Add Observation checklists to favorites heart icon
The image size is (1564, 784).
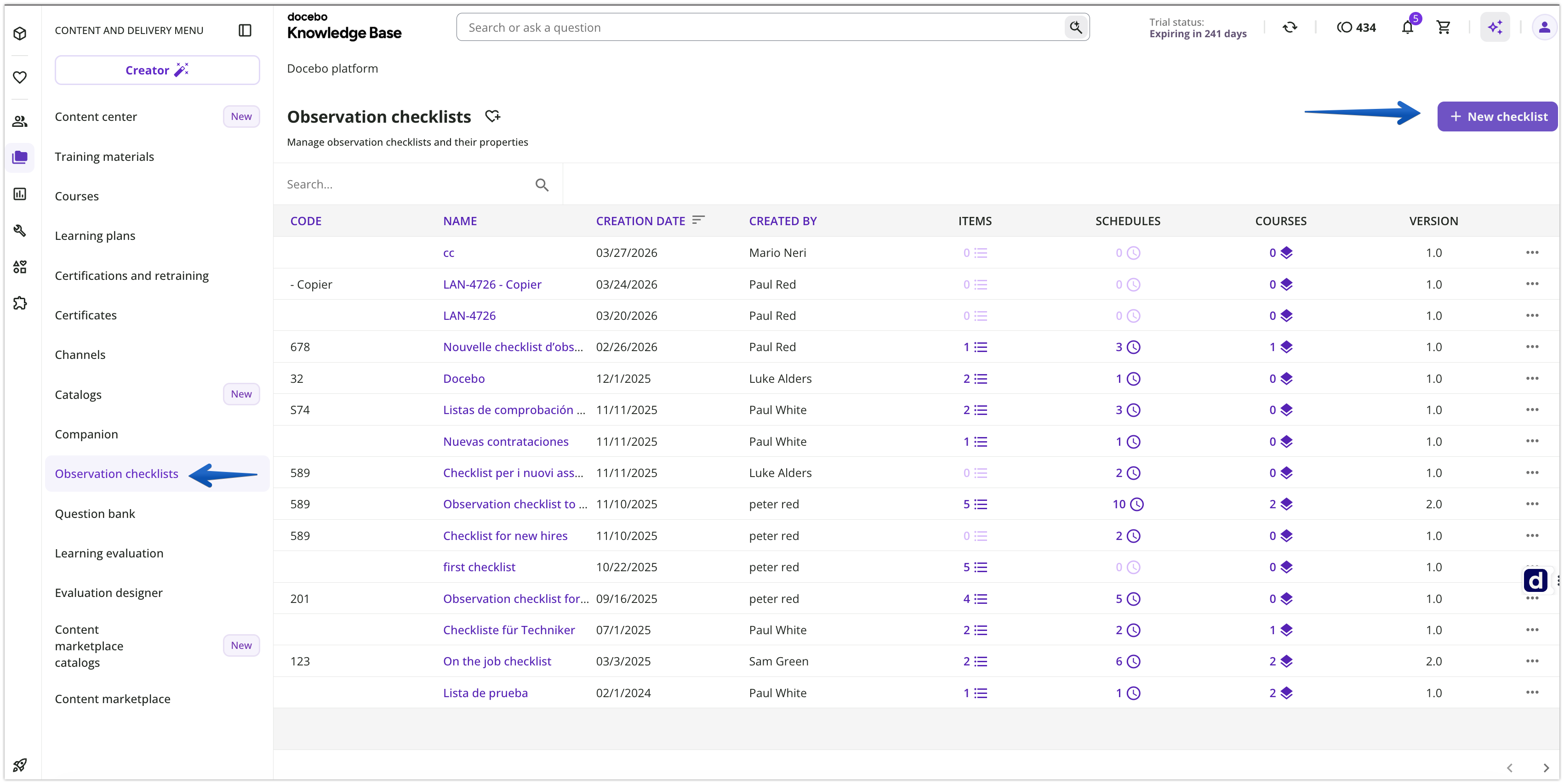tap(492, 116)
